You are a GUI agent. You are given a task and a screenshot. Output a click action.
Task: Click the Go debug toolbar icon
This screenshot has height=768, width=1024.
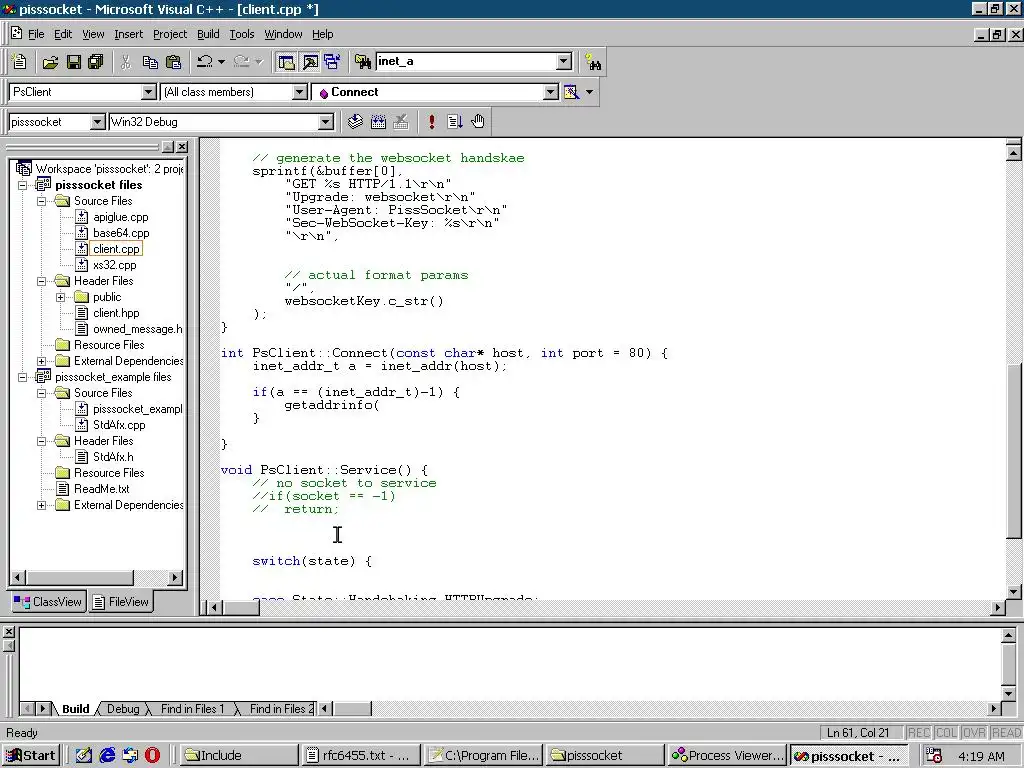pyautogui.click(x=455, y=121)
